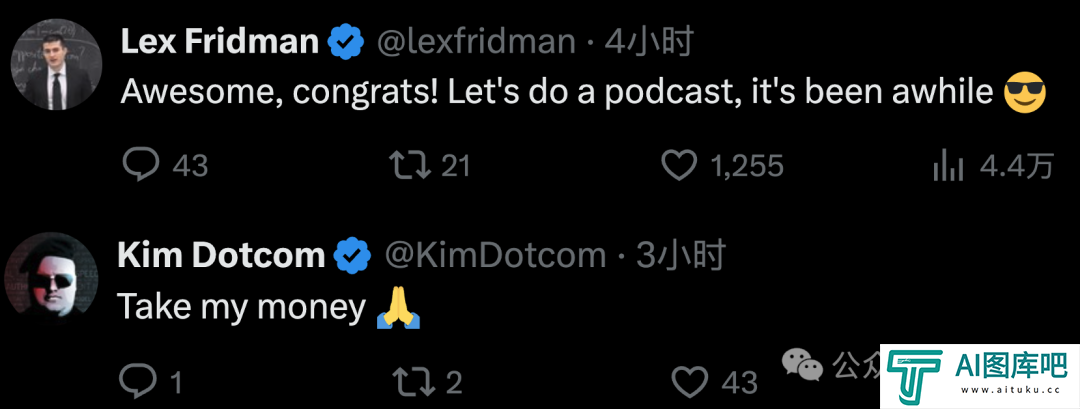Open the 3小时 timestamp on Kim's tweet
Screen dimensions: 1080x409
(680, 256)
